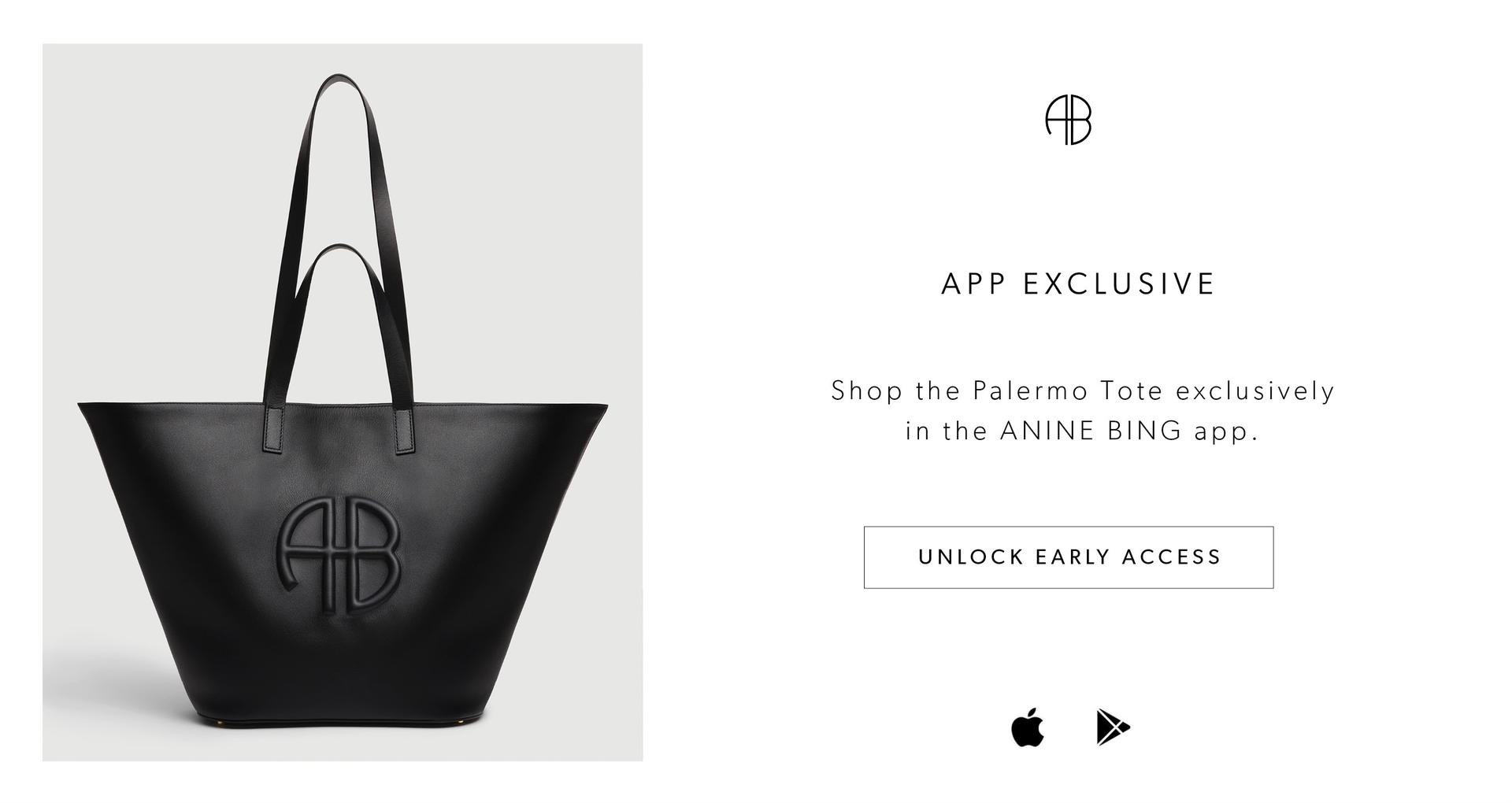Open the Apple App Store icon

click(1028, 727)
